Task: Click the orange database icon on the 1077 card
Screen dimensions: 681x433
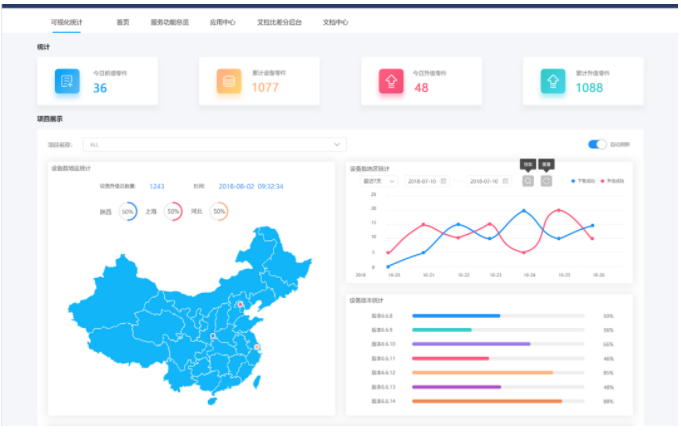Action: pyautogui.click(x=229, y=81)
